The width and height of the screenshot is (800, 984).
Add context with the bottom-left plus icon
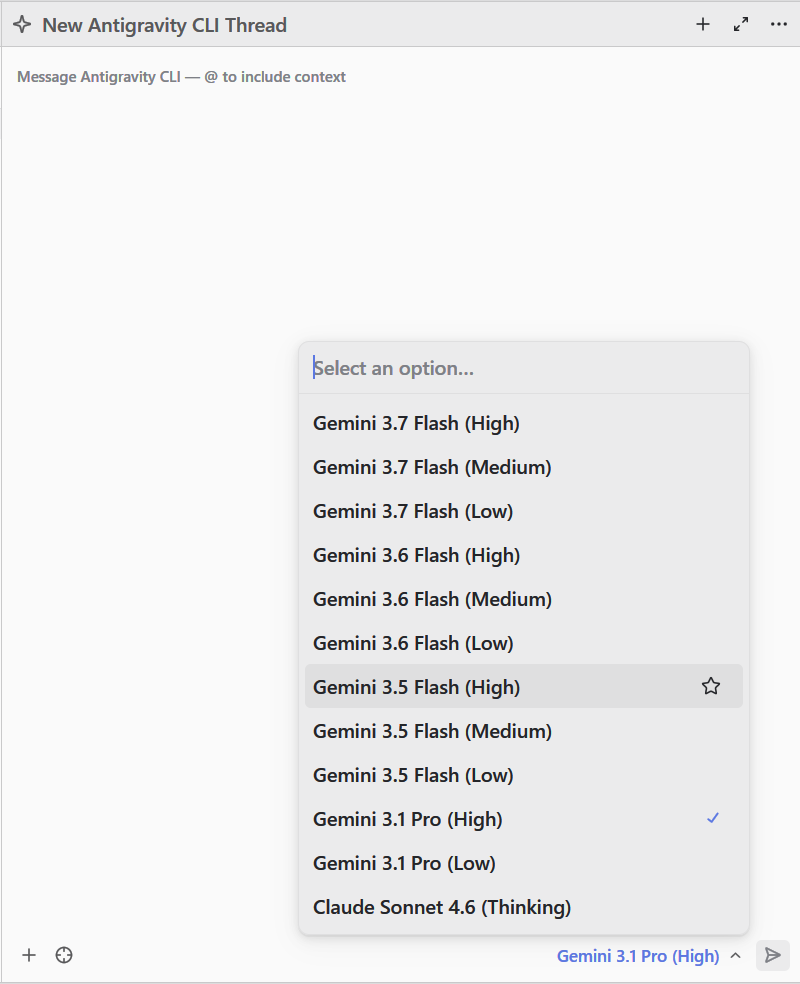[29, 955]
